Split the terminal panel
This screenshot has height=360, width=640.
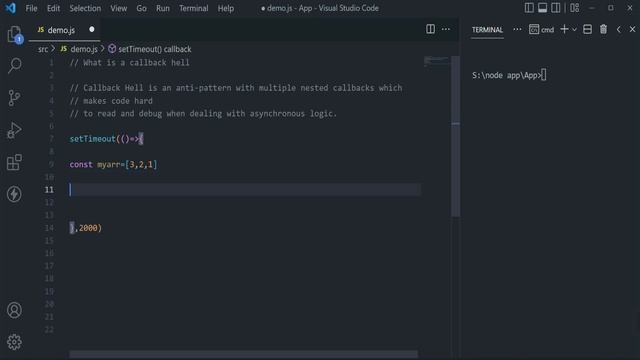point(587,29)
